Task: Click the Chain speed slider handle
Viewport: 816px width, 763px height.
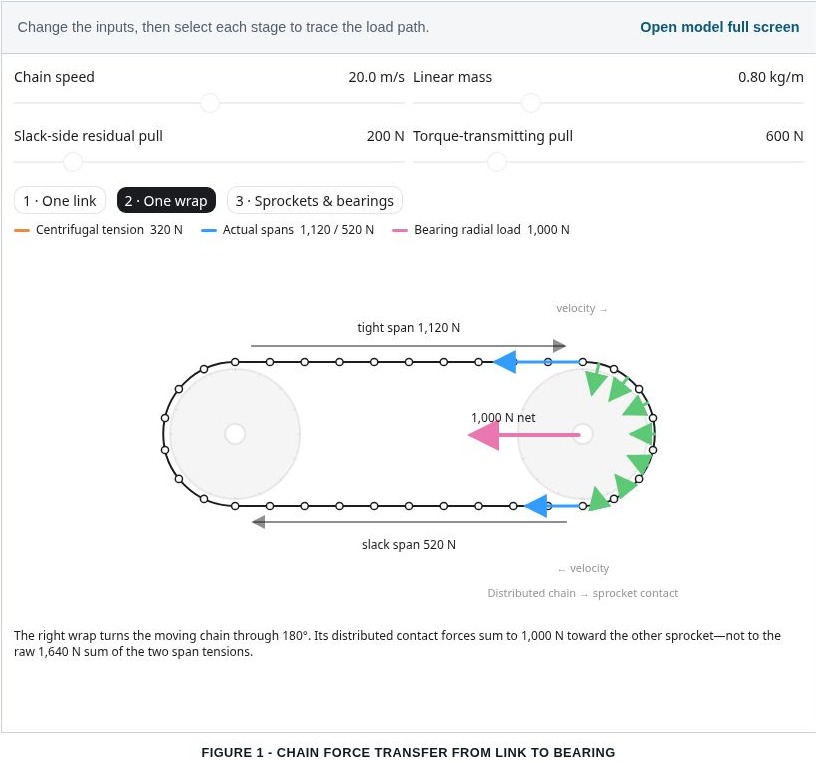Action: 210,103
